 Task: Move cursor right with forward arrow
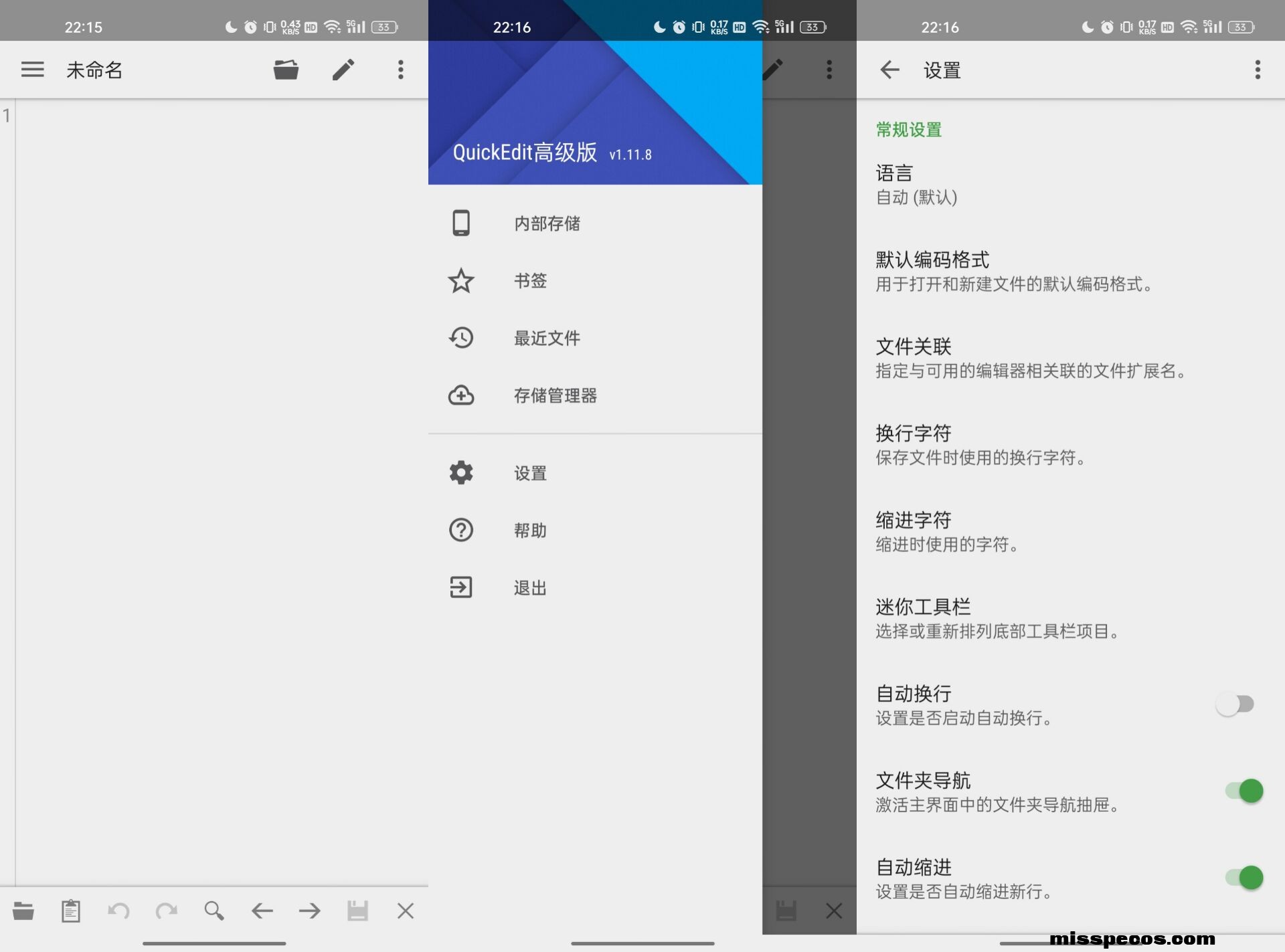[310, 911]
